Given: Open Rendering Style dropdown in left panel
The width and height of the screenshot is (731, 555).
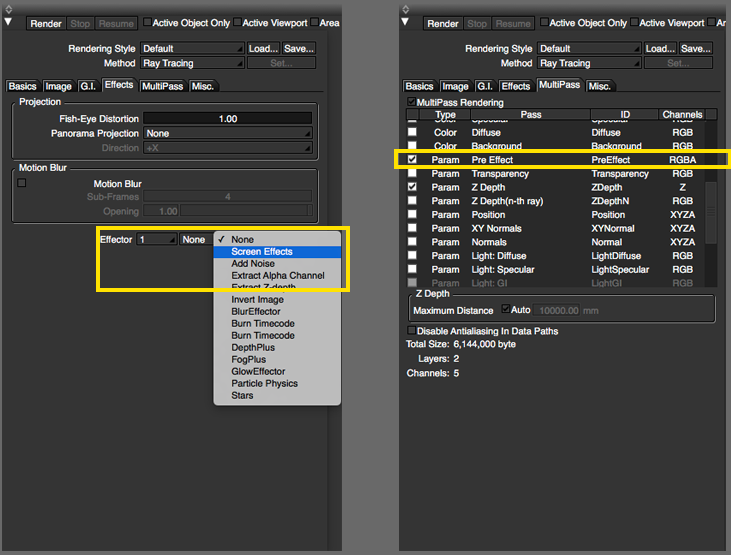Looking at the screenshot, I should [192, 49].
